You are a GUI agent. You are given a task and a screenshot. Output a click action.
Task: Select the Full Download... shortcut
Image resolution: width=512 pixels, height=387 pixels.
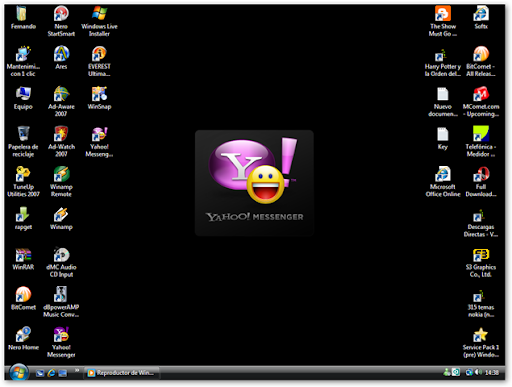(481, 182)
